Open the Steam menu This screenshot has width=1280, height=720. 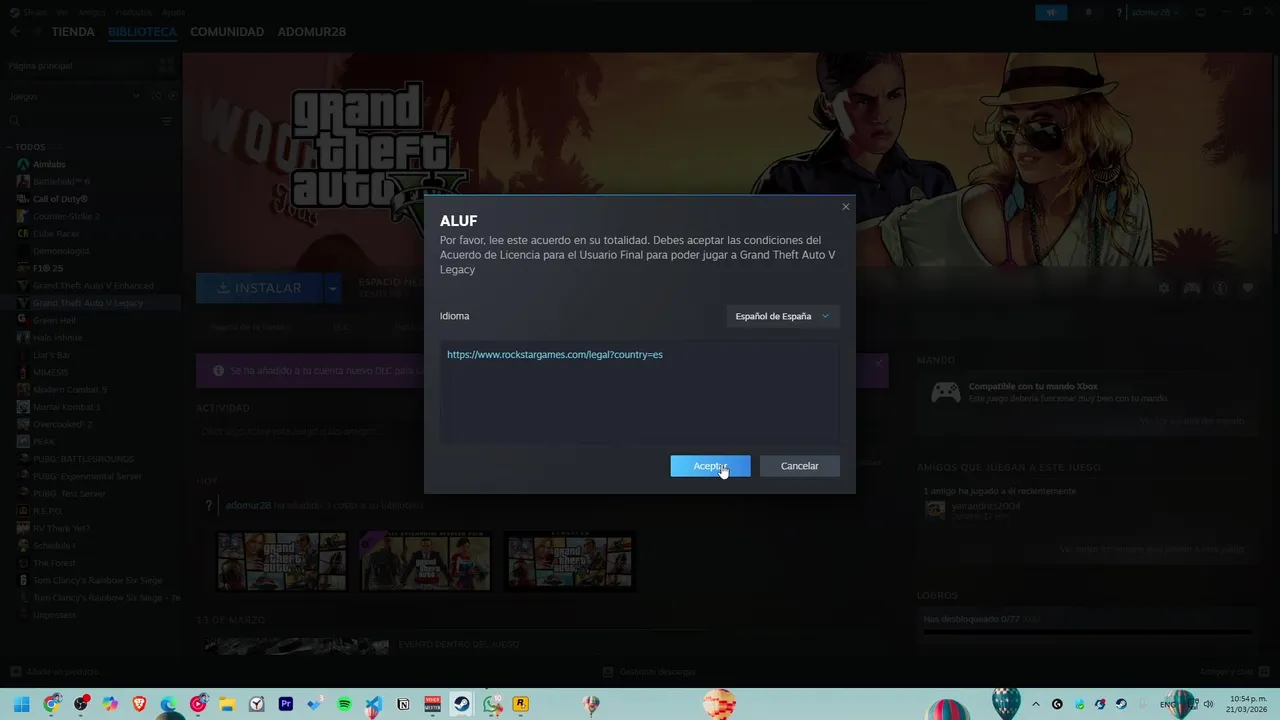point(35,12)
